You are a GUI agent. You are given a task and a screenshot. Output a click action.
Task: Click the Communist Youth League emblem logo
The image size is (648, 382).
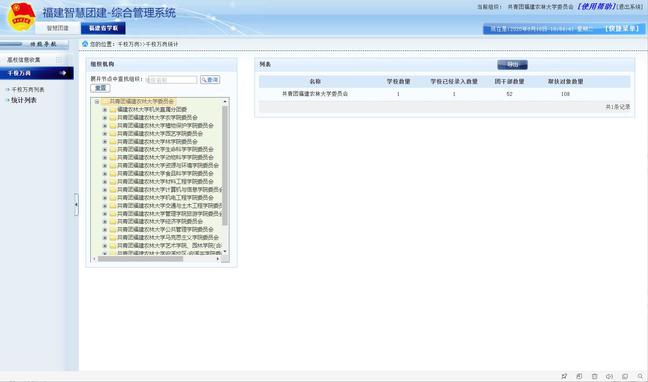(21, 17)
